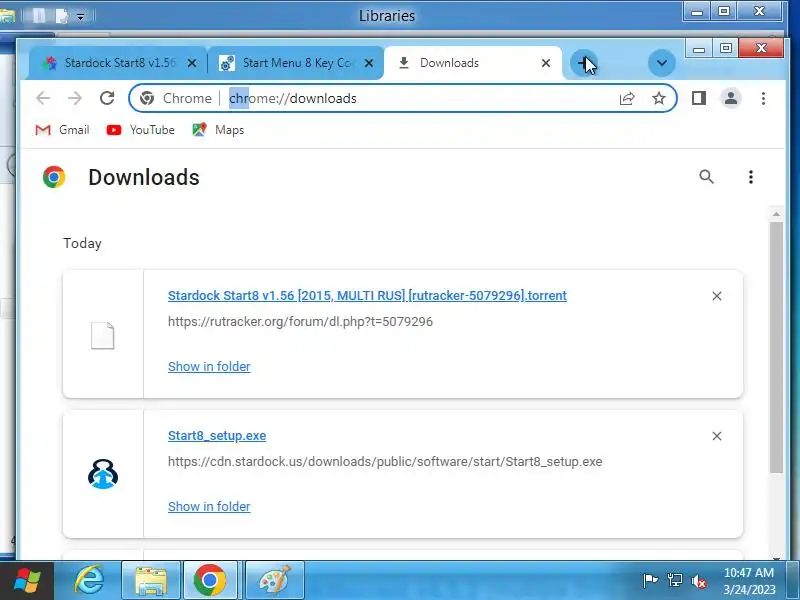The height and width of the screenshot is (600, 800).
Task: Click the network status tray icon
Action: (x=674, y=581)
